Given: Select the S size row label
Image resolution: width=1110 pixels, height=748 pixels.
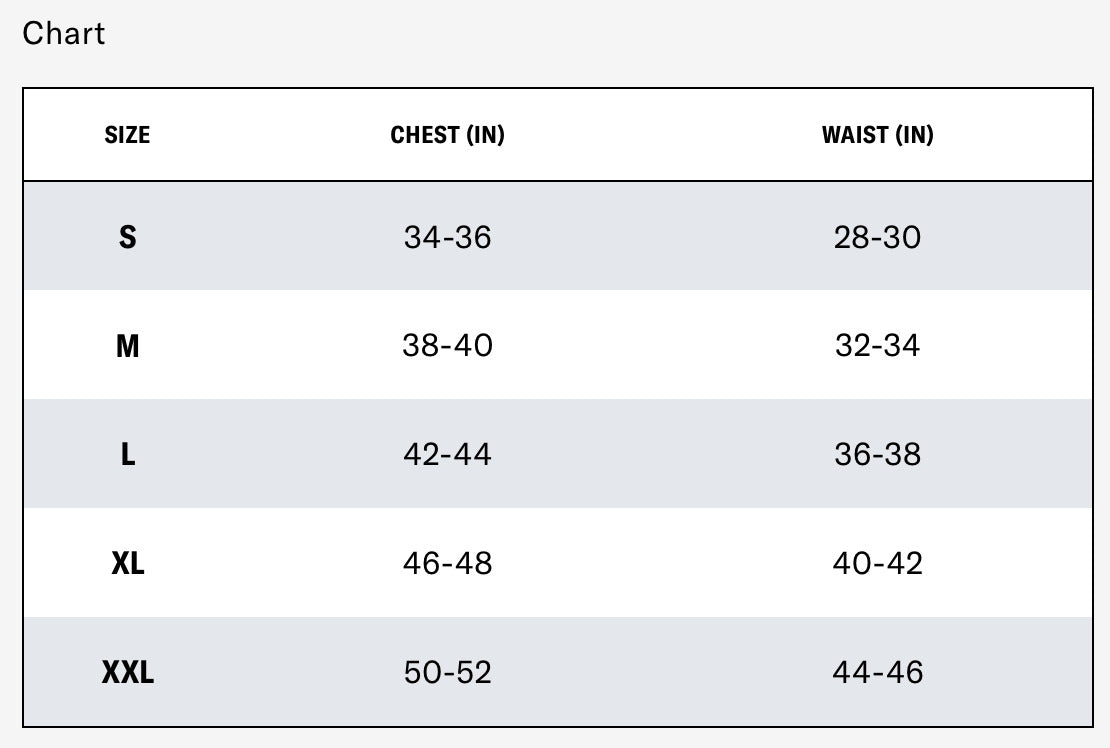Looking at the screenshot, I should pos(127,237).
